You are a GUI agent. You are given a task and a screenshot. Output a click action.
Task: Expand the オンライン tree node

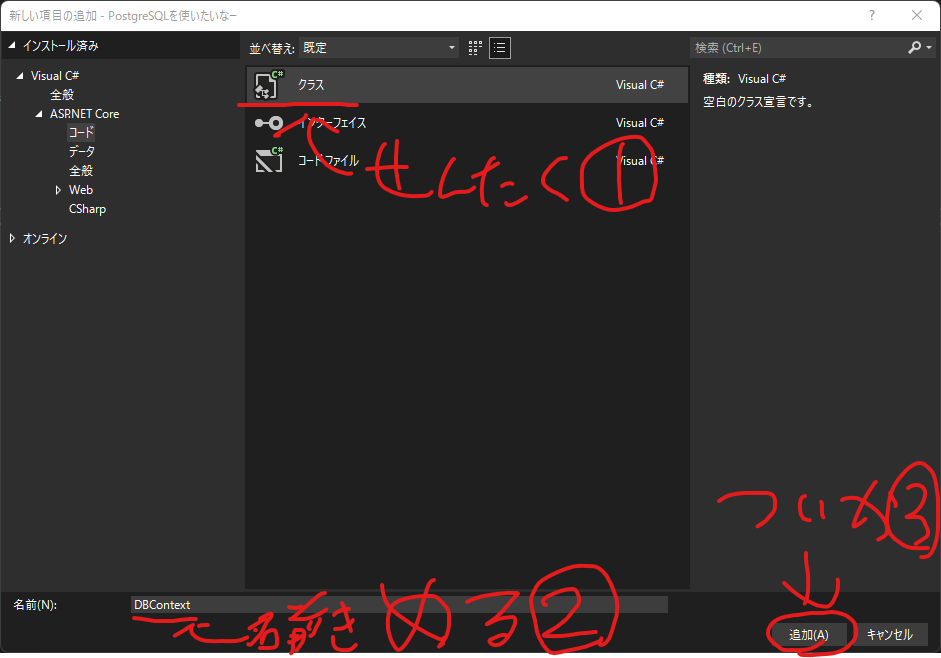point(12,238)
